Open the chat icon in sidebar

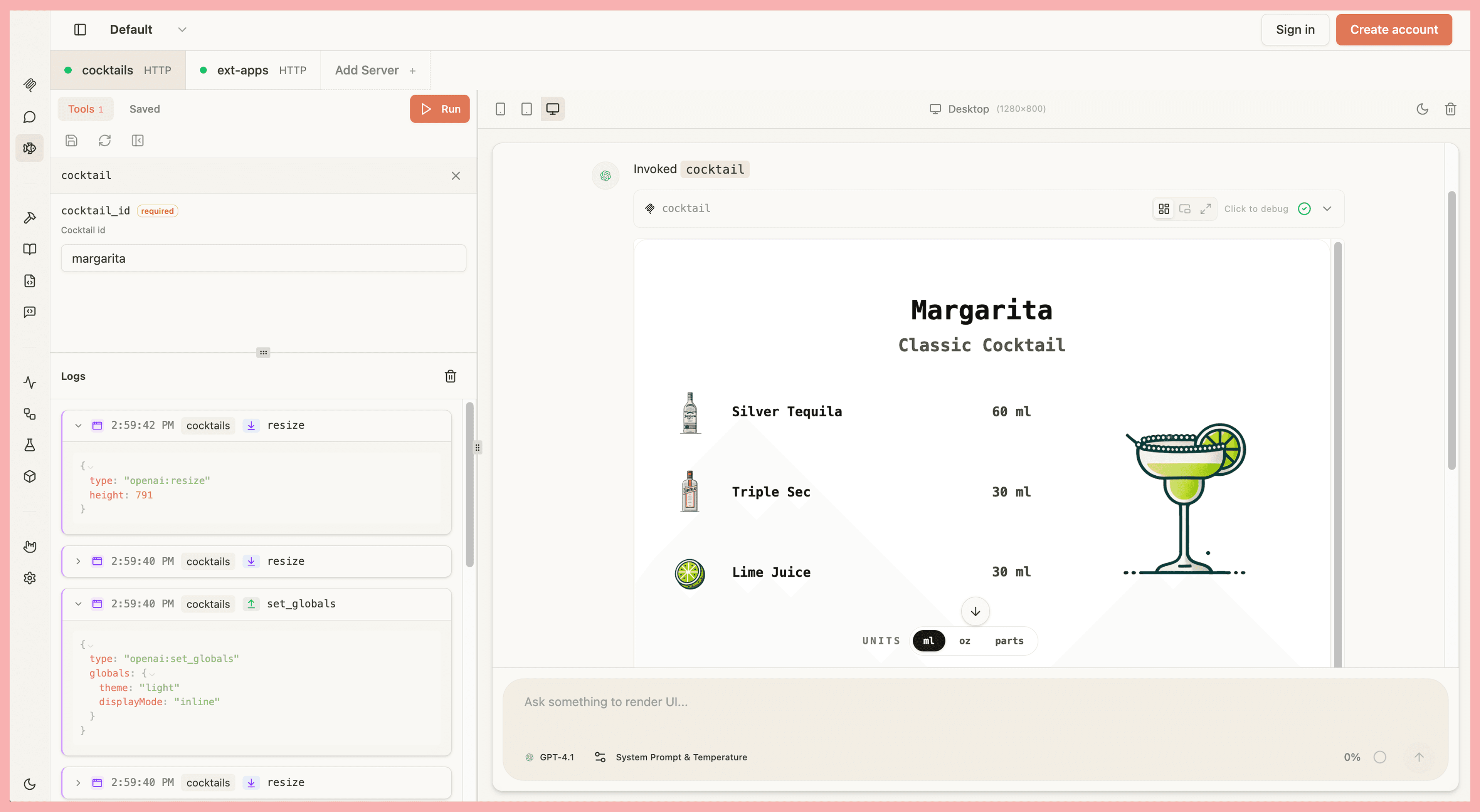[30, 117]
